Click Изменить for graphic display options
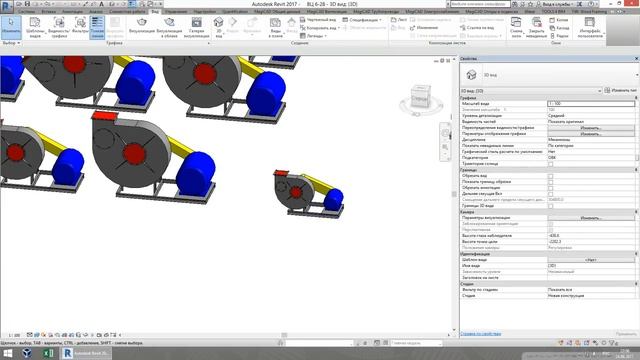640x360 pixels. point(591,134)
